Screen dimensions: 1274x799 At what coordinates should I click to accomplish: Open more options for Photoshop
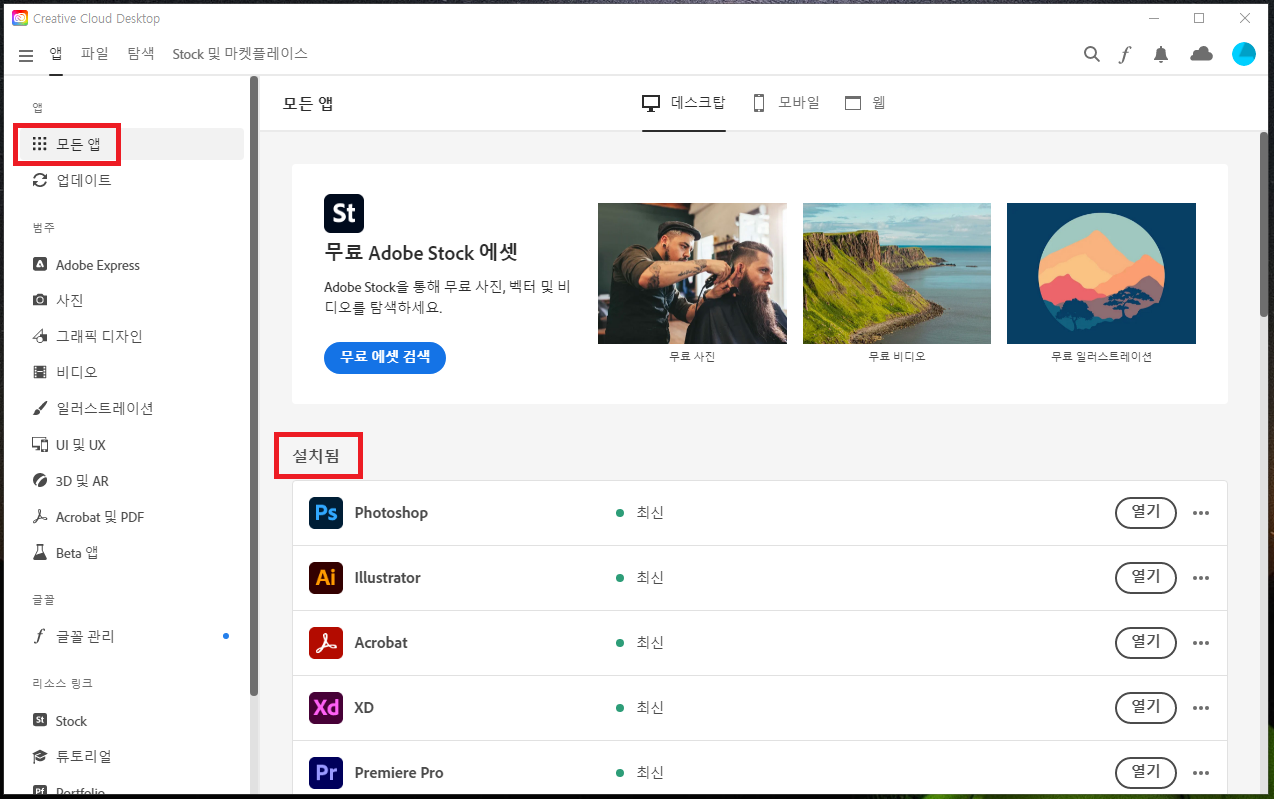(x=1201, y=513)
